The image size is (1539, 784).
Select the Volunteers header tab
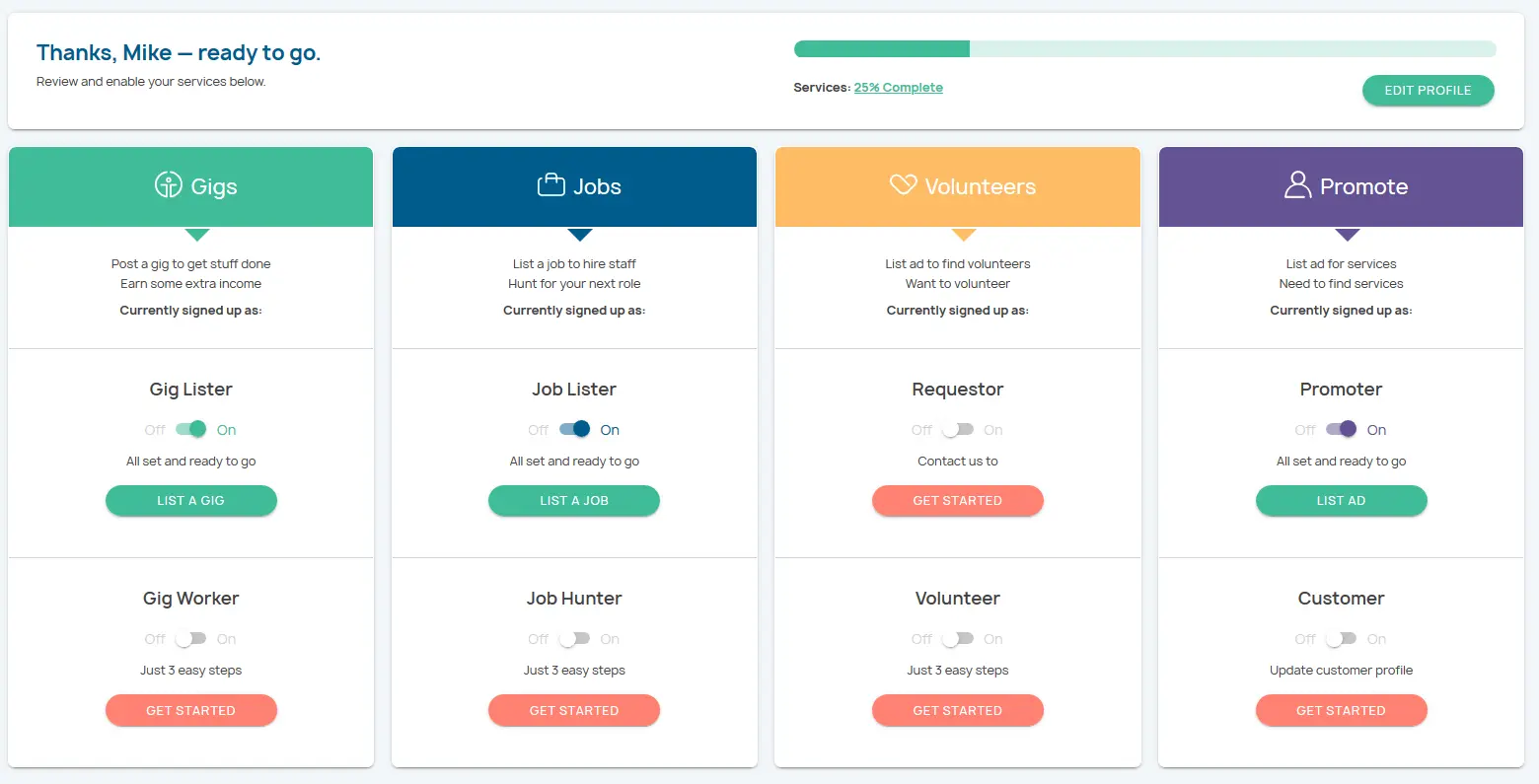(958, 187)
